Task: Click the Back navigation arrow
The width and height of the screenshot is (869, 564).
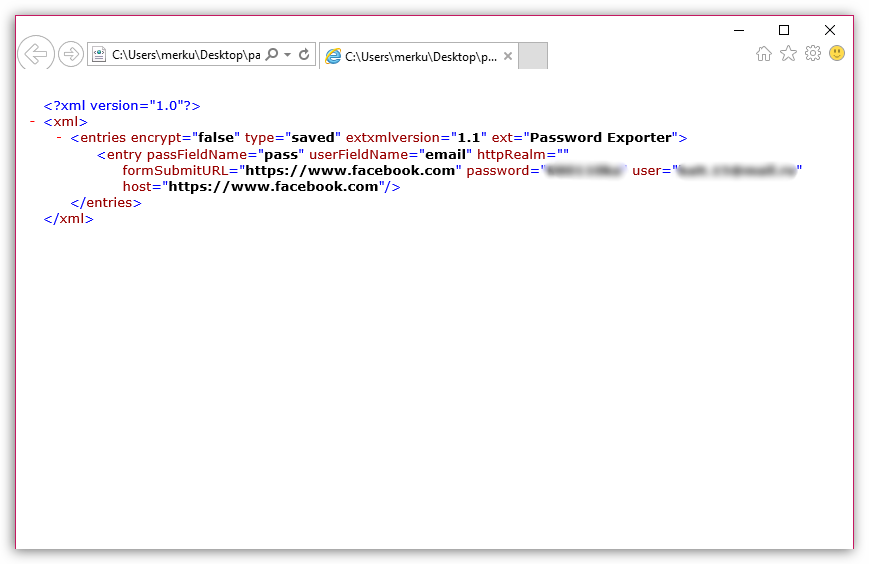Action: point(35,54)
